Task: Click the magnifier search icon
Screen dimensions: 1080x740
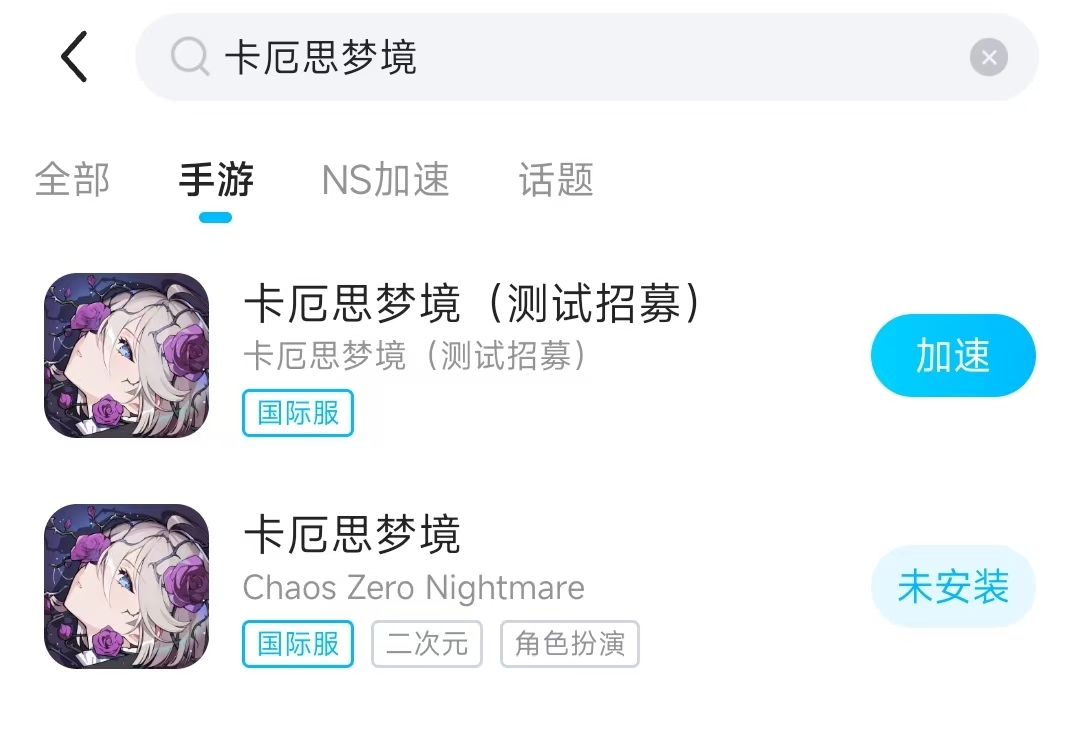Action: [x=189, y=57]
